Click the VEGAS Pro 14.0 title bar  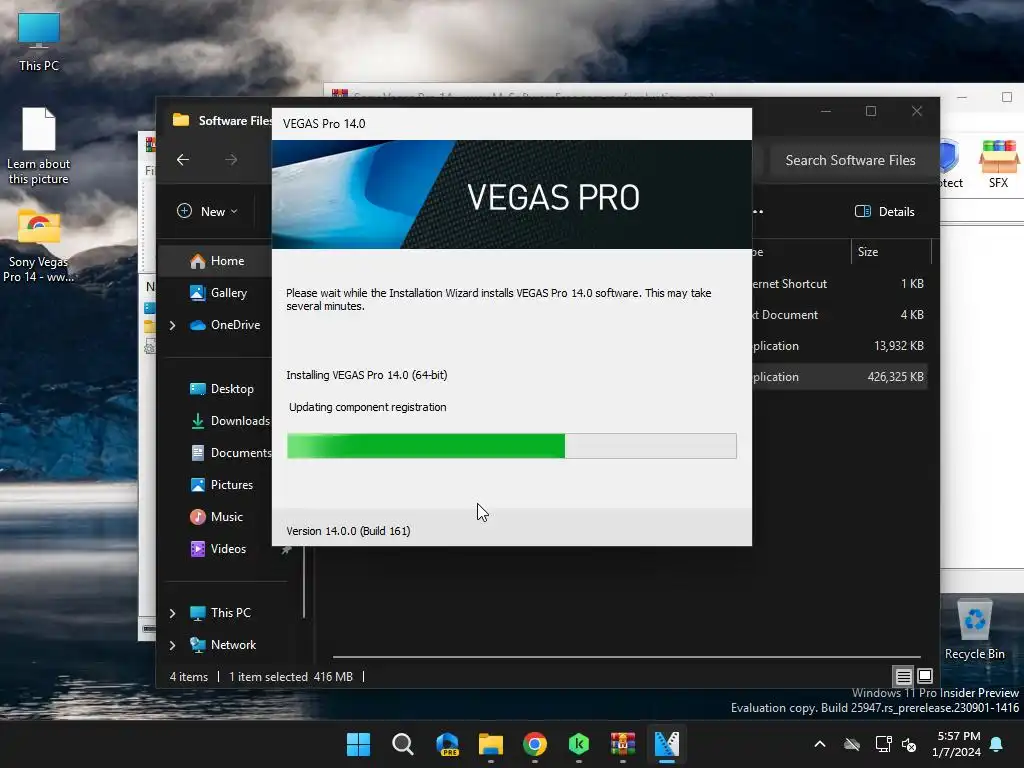[511, 123]
